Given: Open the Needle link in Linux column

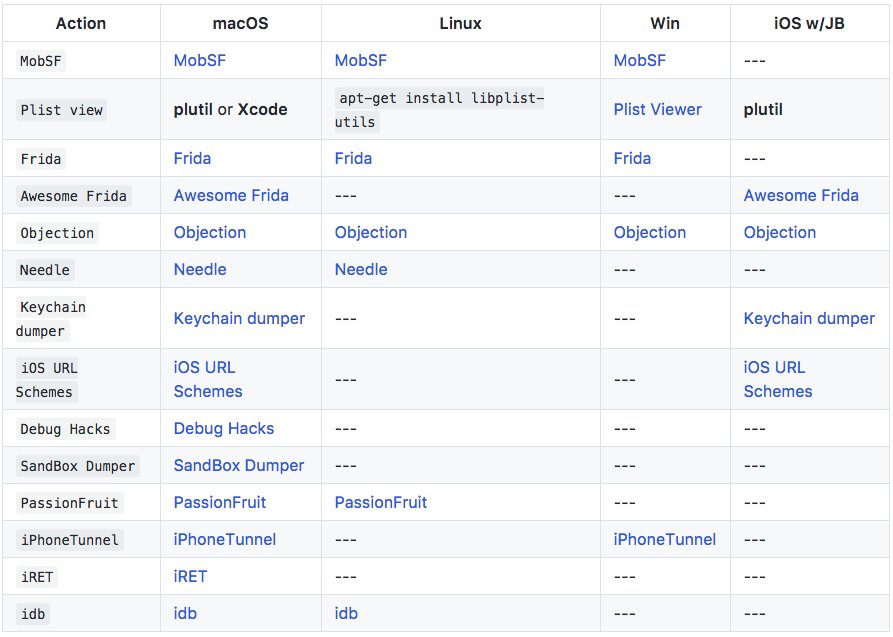Looking at the screenshot, I should point(361,270).
